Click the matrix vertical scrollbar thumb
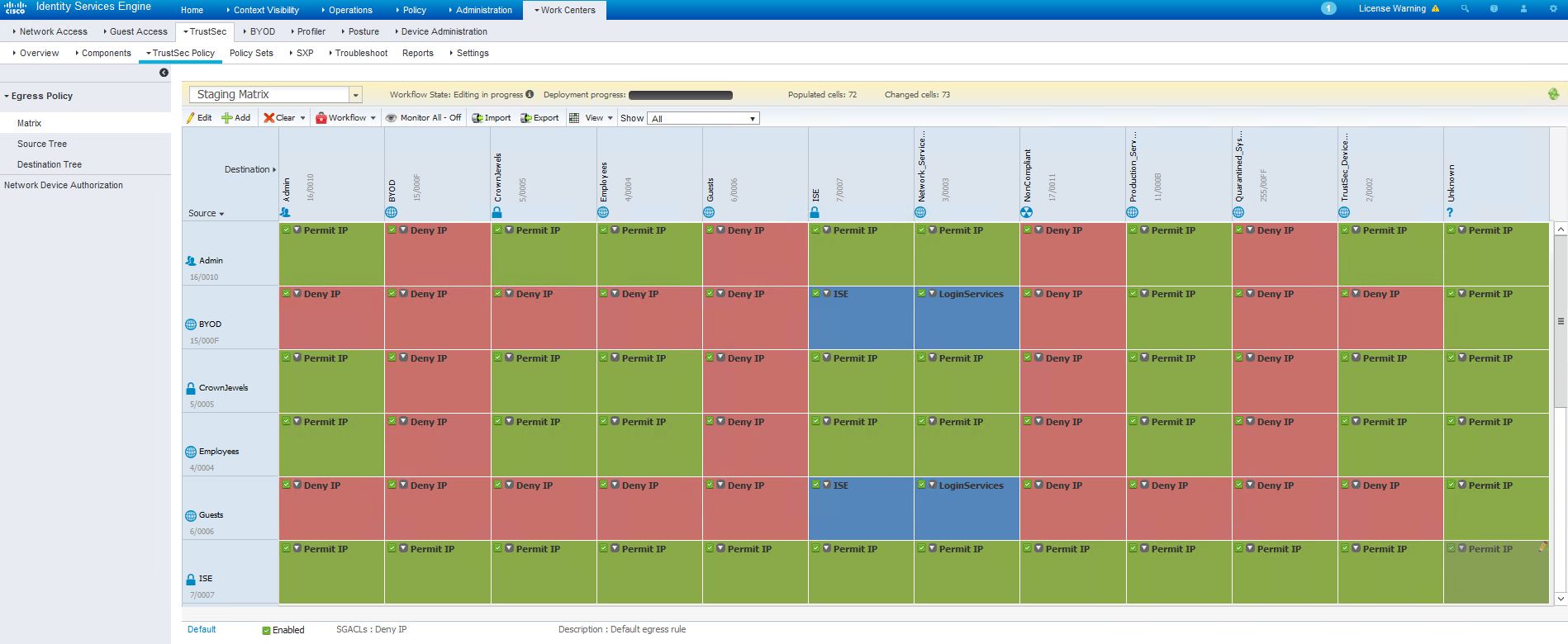This screenshot has width=1568, height=644. [1561, 322]
